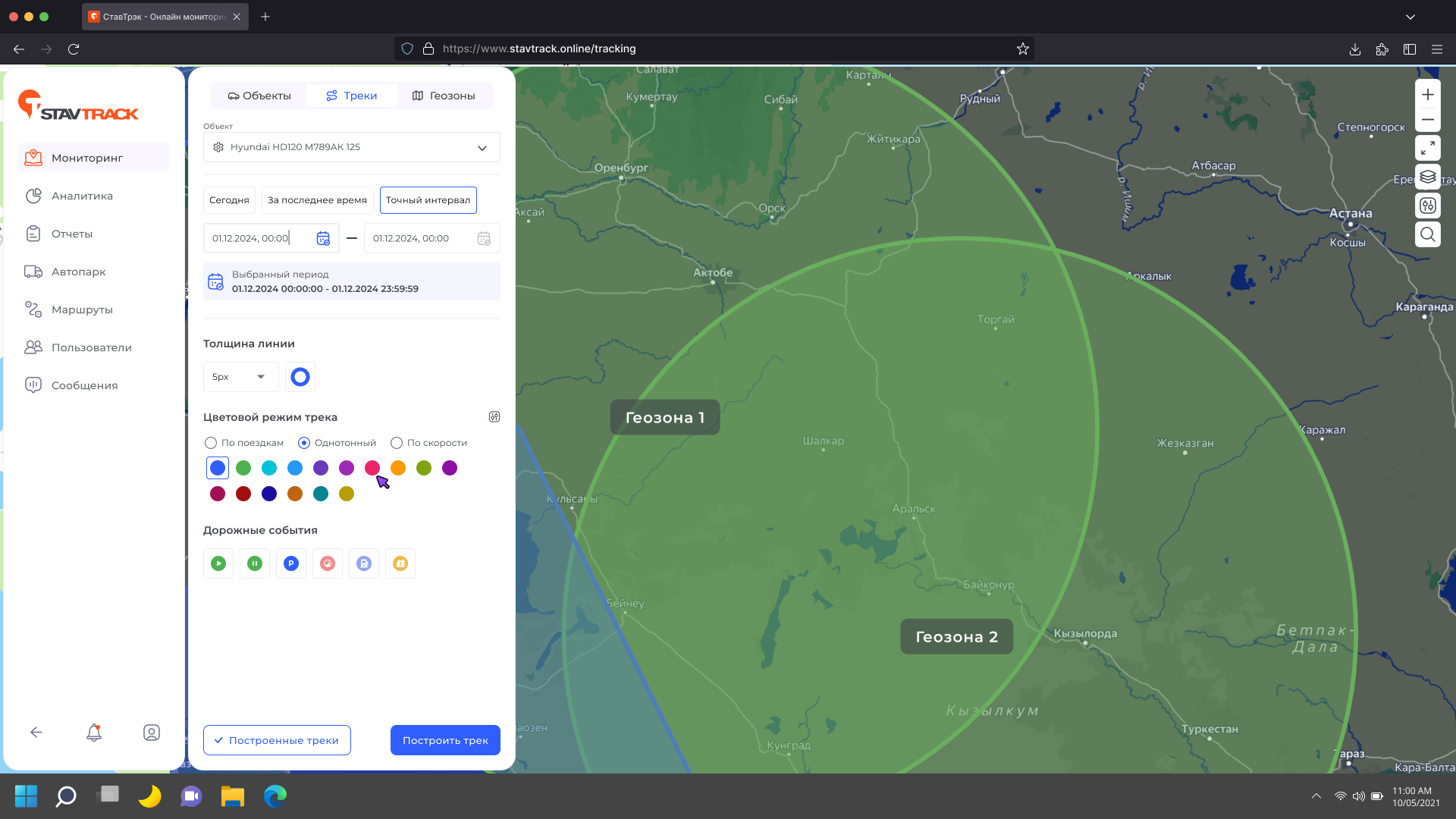Open Windows Start menu

[x=26, y=795]
